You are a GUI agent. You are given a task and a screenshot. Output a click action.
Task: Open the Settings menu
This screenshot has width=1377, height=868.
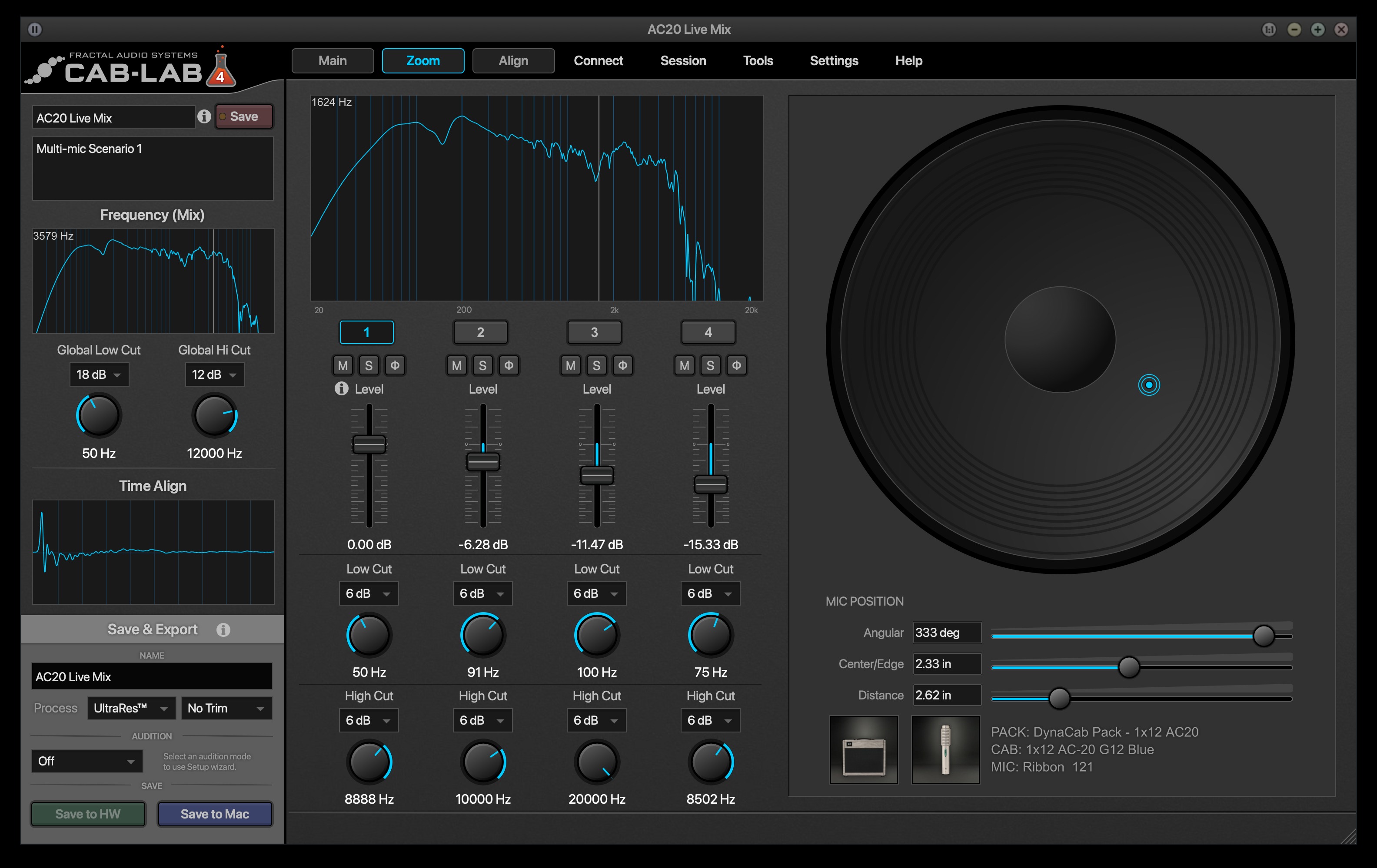tap(834, 60)
